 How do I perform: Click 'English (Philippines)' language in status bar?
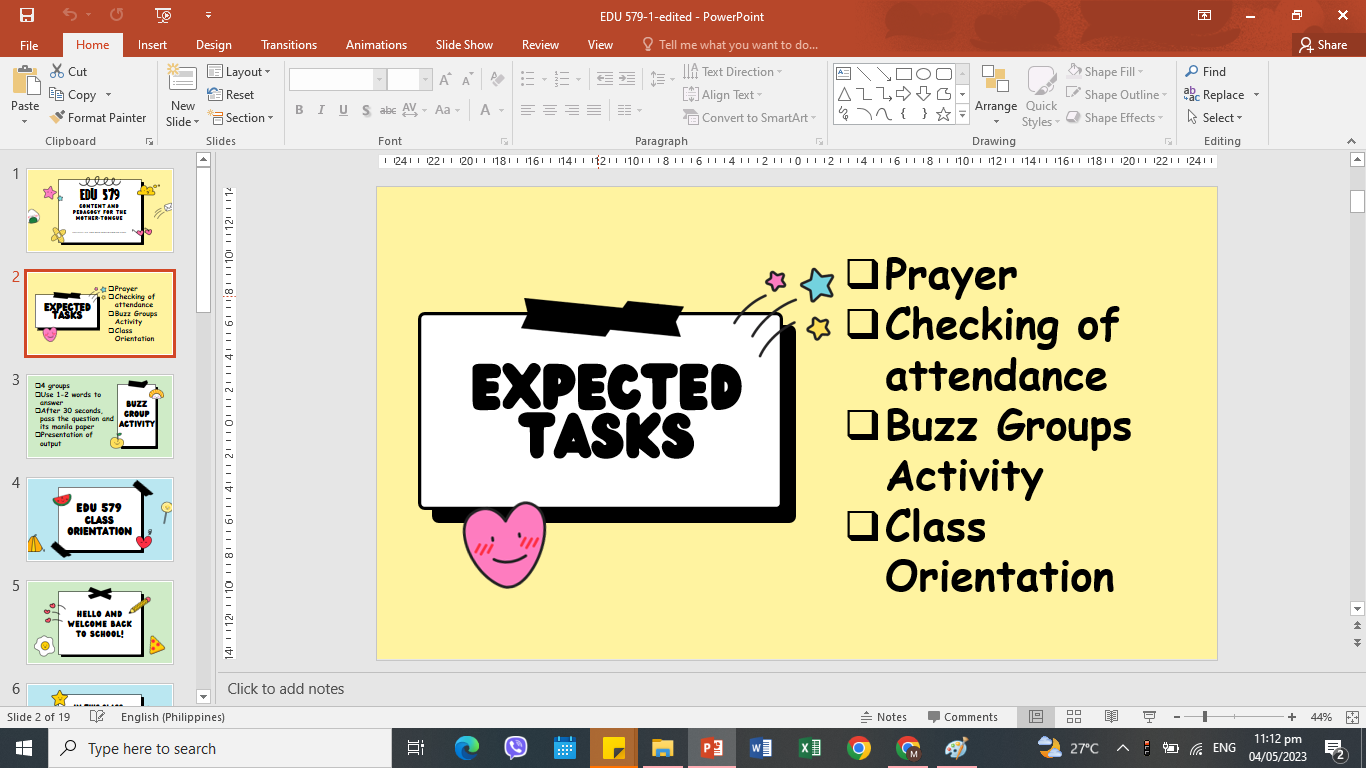(x=173, y=717)
